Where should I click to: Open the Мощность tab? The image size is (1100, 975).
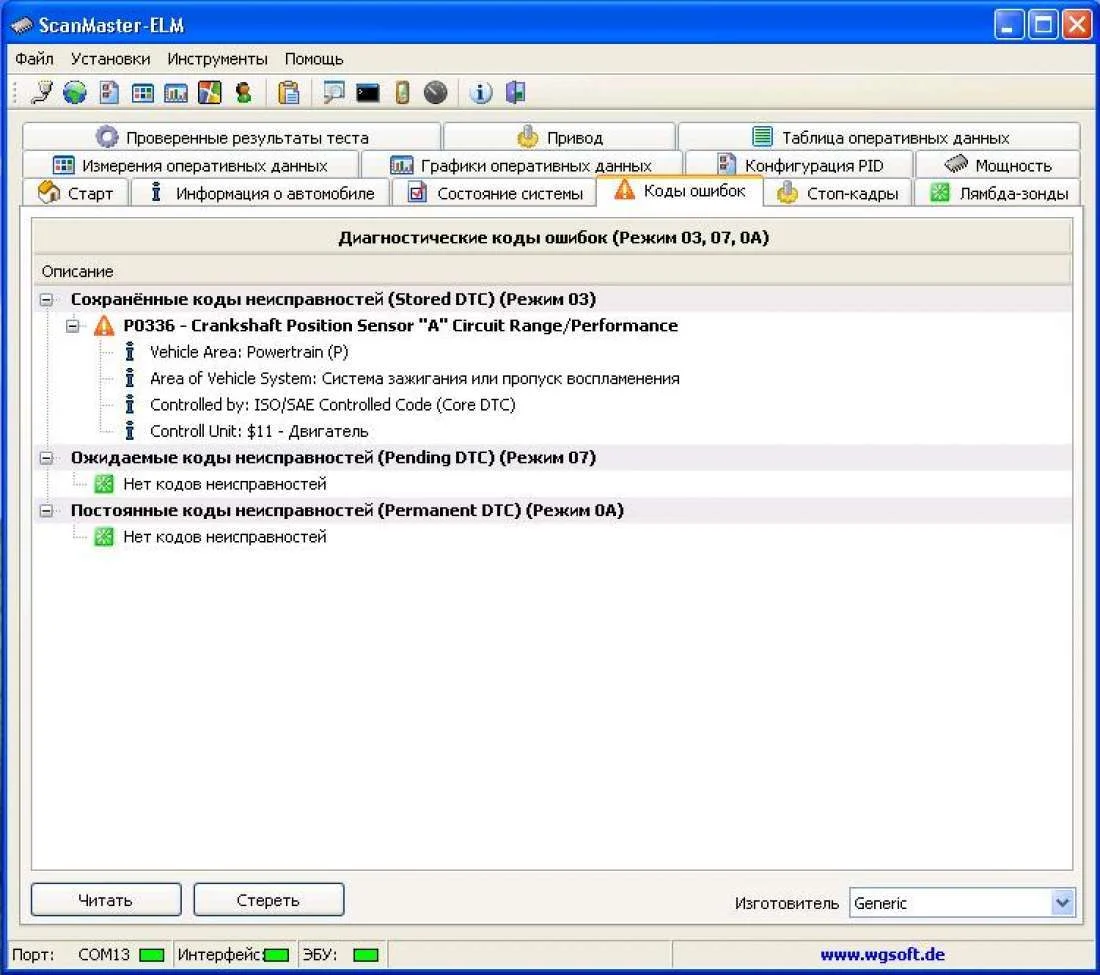998,166
